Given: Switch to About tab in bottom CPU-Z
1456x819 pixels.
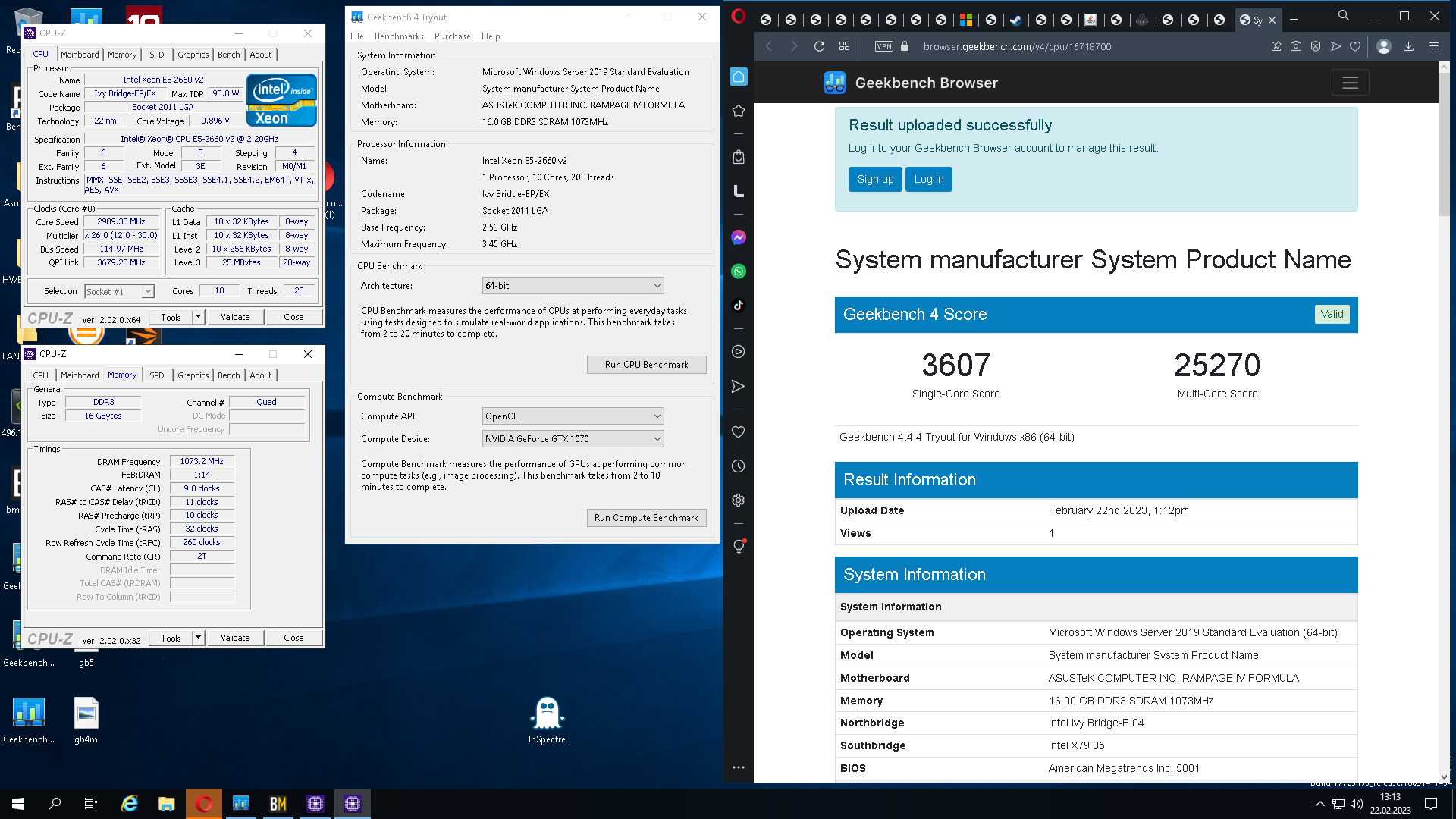Looking at the screenshot, I should [260, 375].
